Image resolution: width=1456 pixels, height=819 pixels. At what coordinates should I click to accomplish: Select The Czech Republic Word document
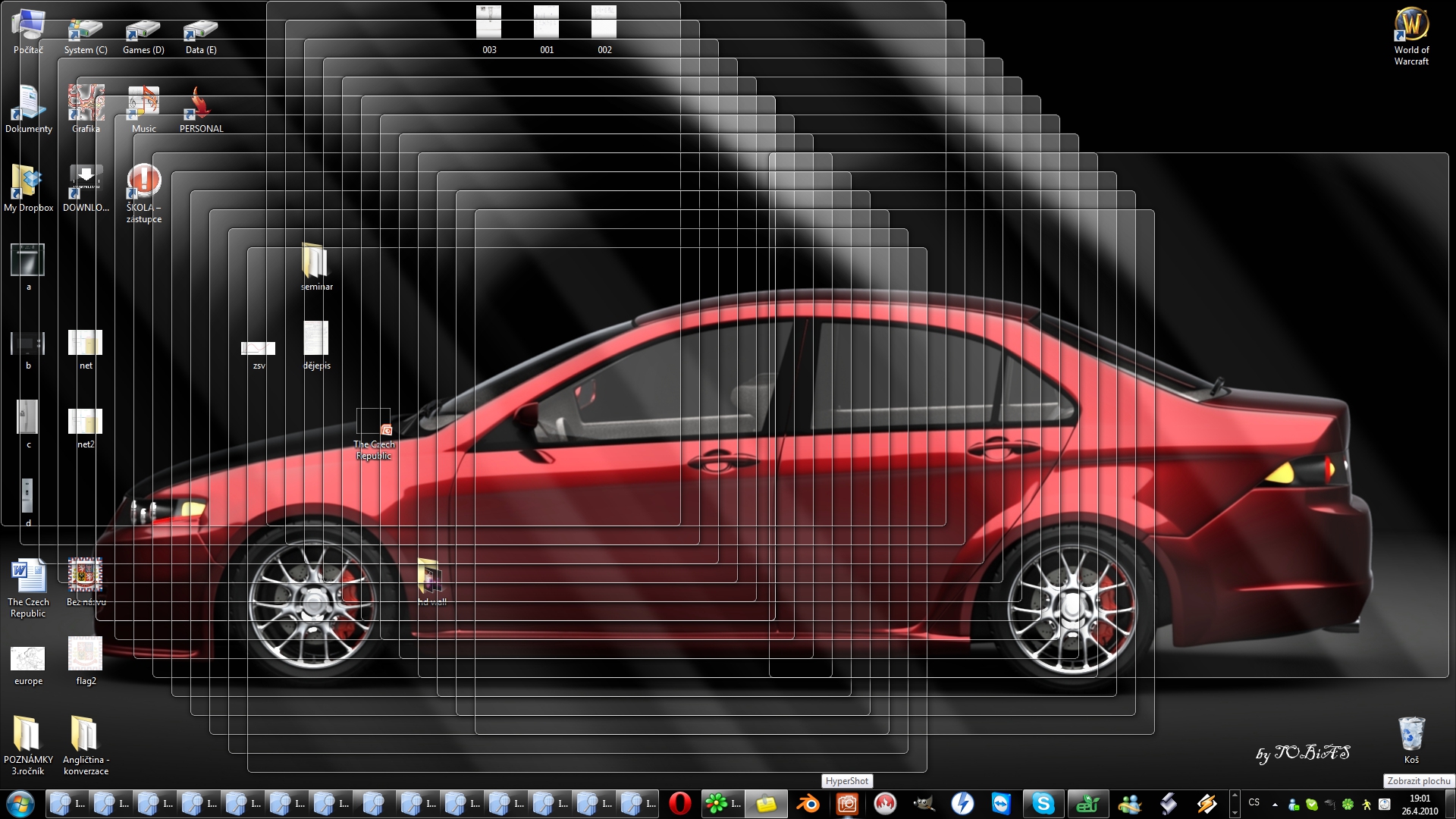pyautogui.click(x=28, y=588)
